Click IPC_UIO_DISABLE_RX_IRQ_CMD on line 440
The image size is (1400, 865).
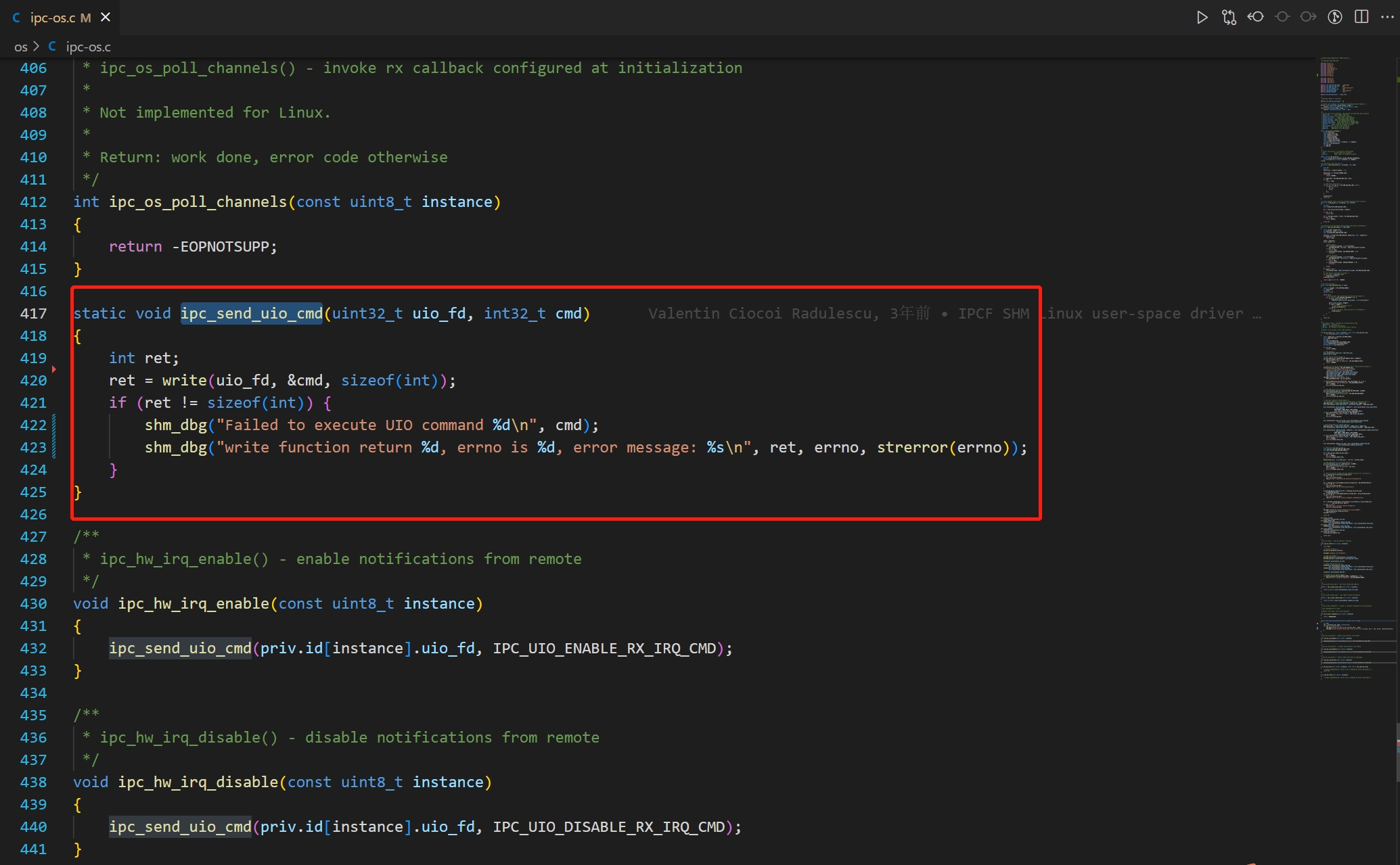point(608,827)
